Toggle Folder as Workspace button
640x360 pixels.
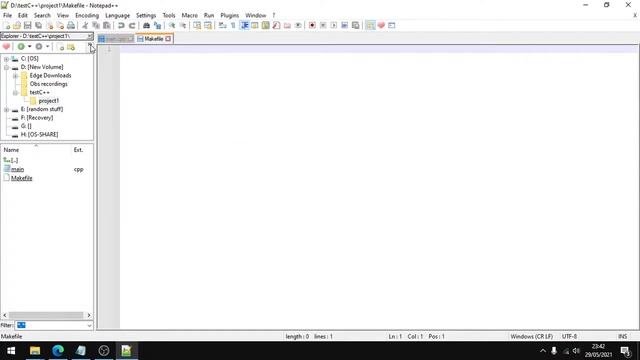[287, 25]
